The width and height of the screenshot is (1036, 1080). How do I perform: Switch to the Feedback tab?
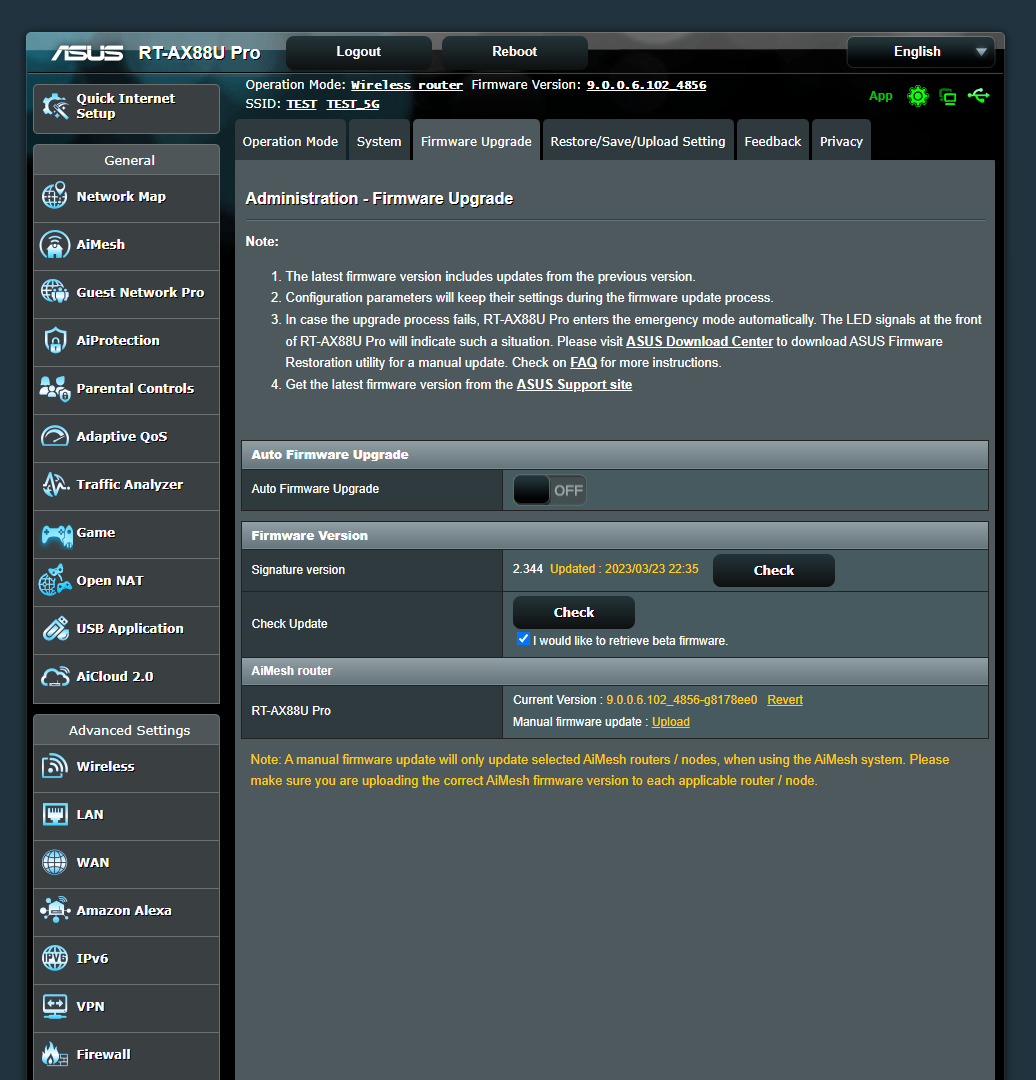coord(773,141)
